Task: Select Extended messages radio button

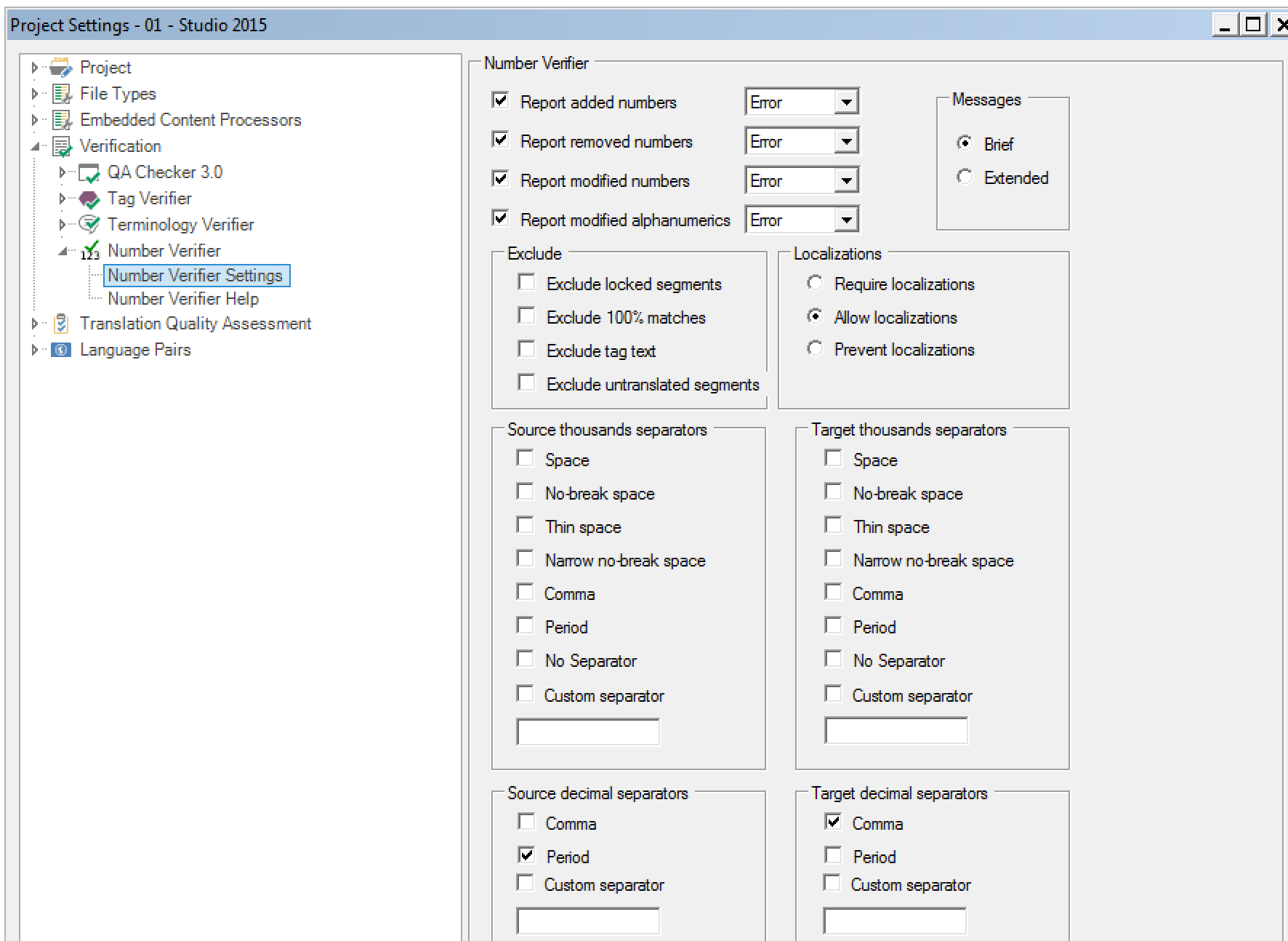Action: pos(965,177)
